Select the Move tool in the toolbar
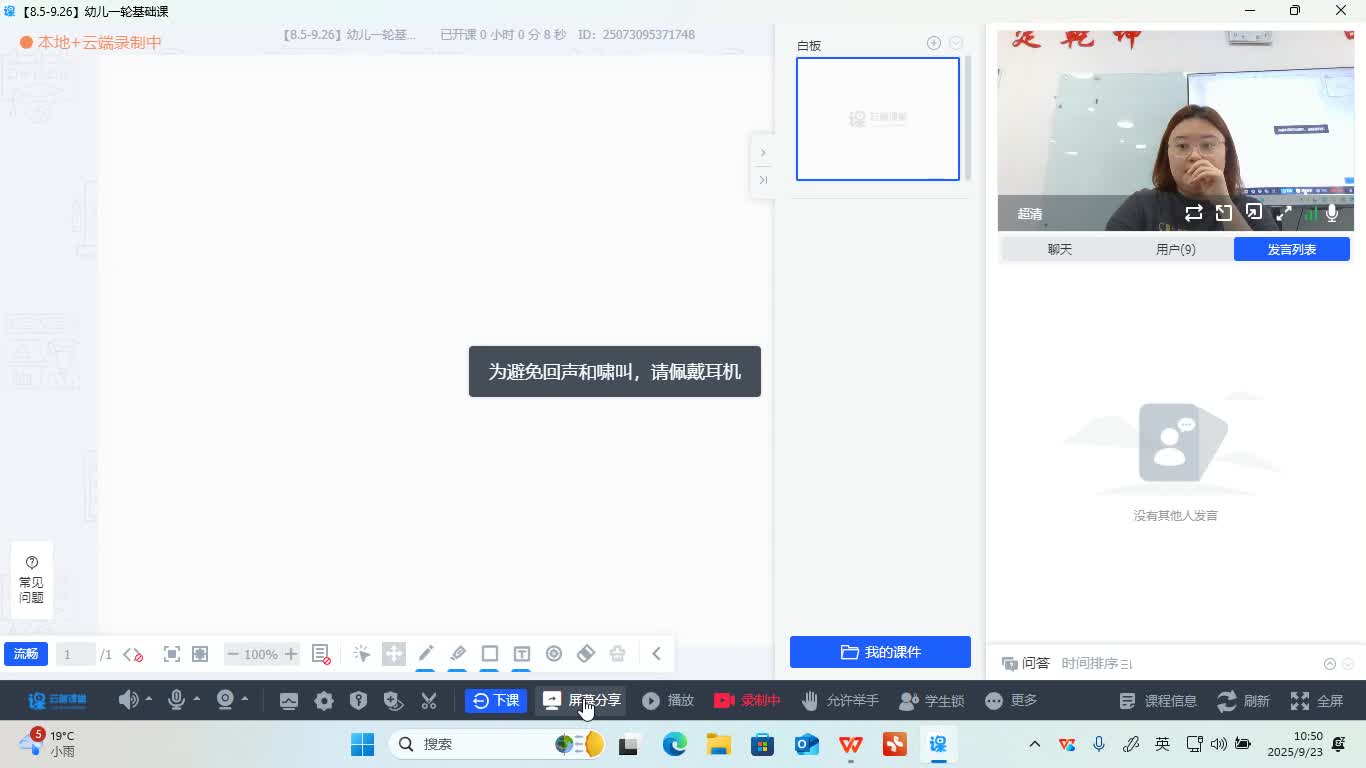The image size is (1366, 768). [x=393, y=654]
